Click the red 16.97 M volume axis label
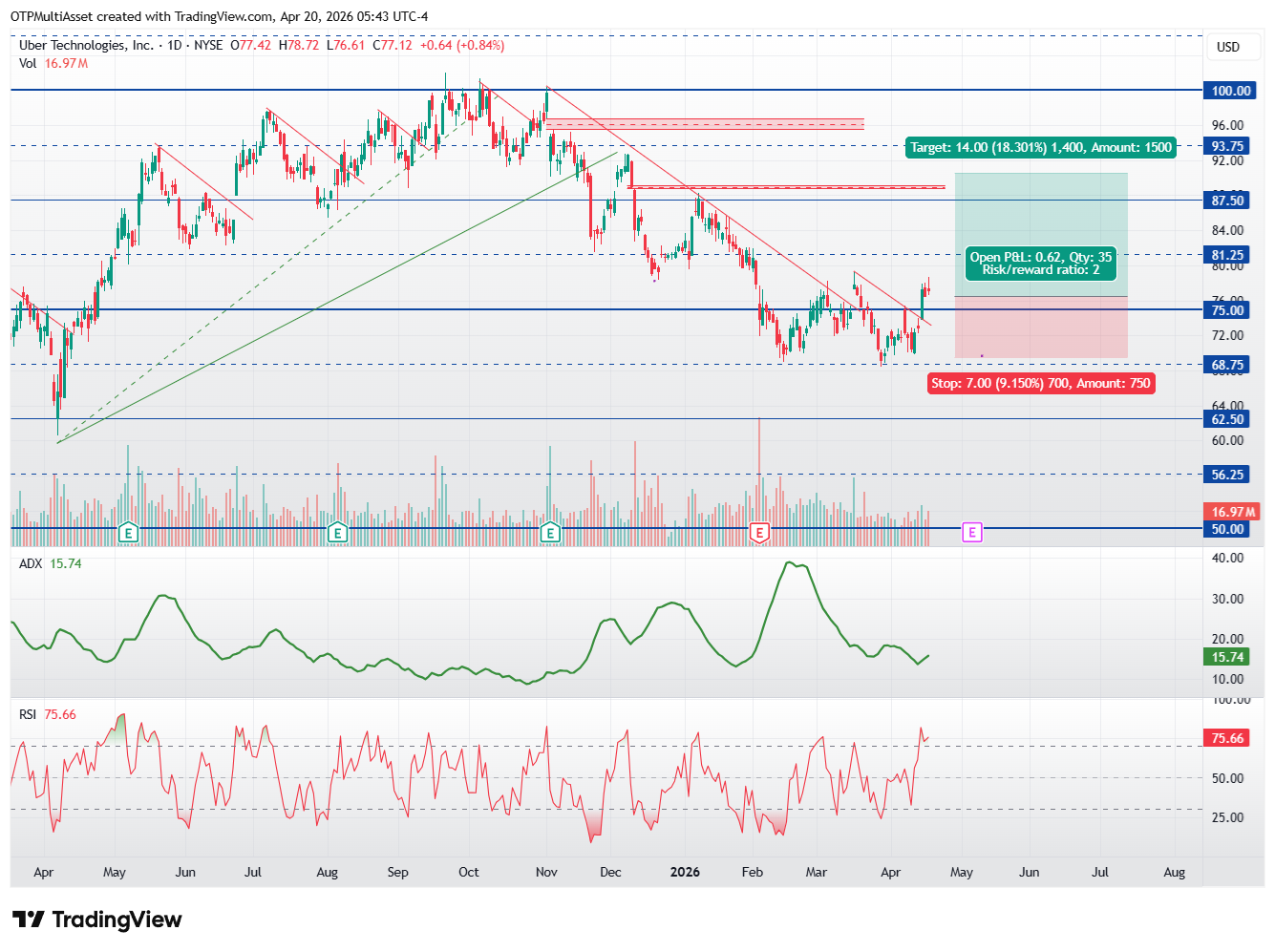 [1234, 512]
